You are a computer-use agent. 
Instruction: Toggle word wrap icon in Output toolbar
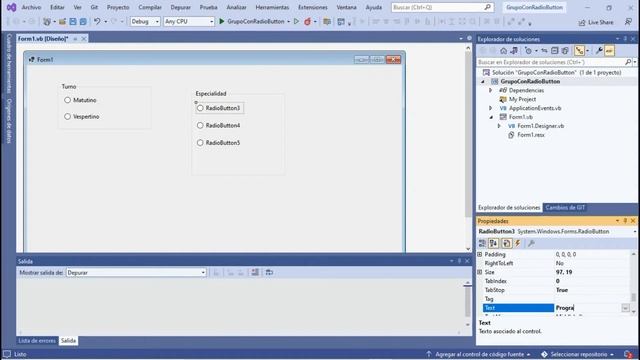coord(269,272)
